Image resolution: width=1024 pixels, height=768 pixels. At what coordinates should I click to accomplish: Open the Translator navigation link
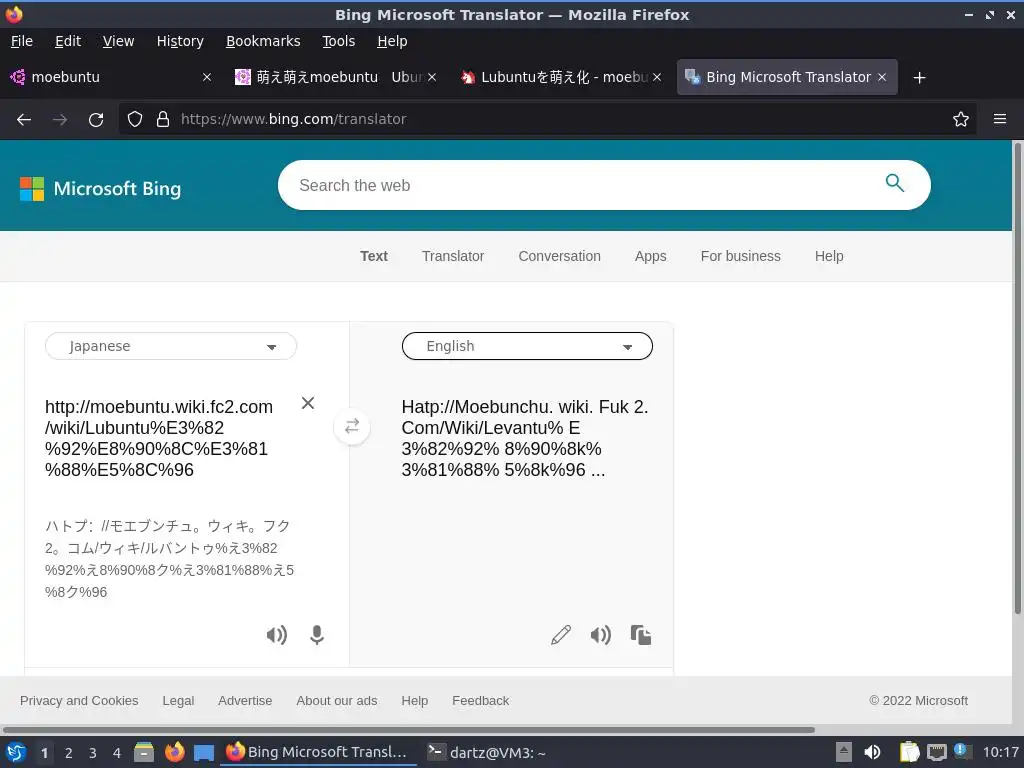(453, 256)
